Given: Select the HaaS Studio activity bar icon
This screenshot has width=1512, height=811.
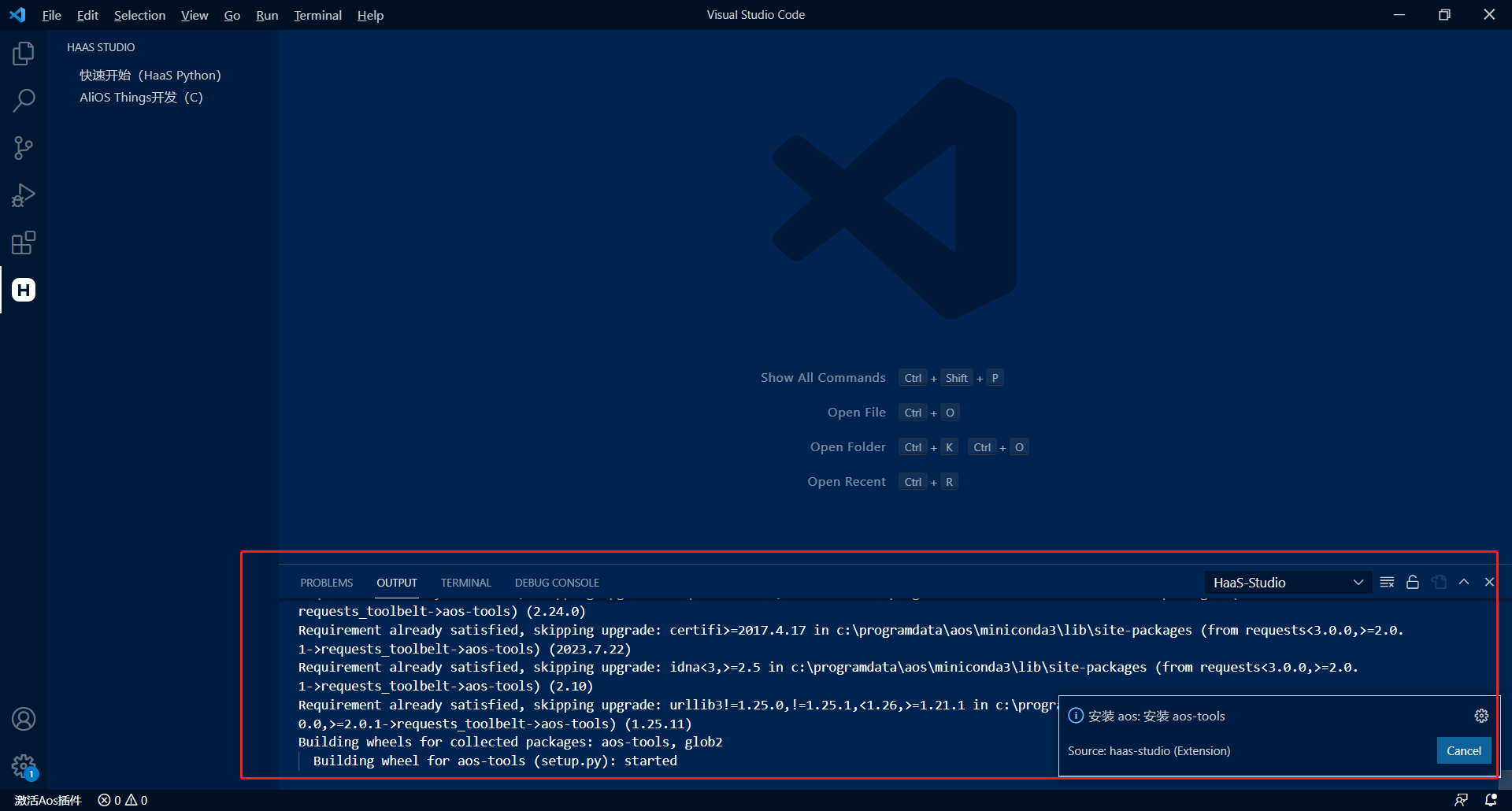Looking at the screenshot, I should pos(24,290).
